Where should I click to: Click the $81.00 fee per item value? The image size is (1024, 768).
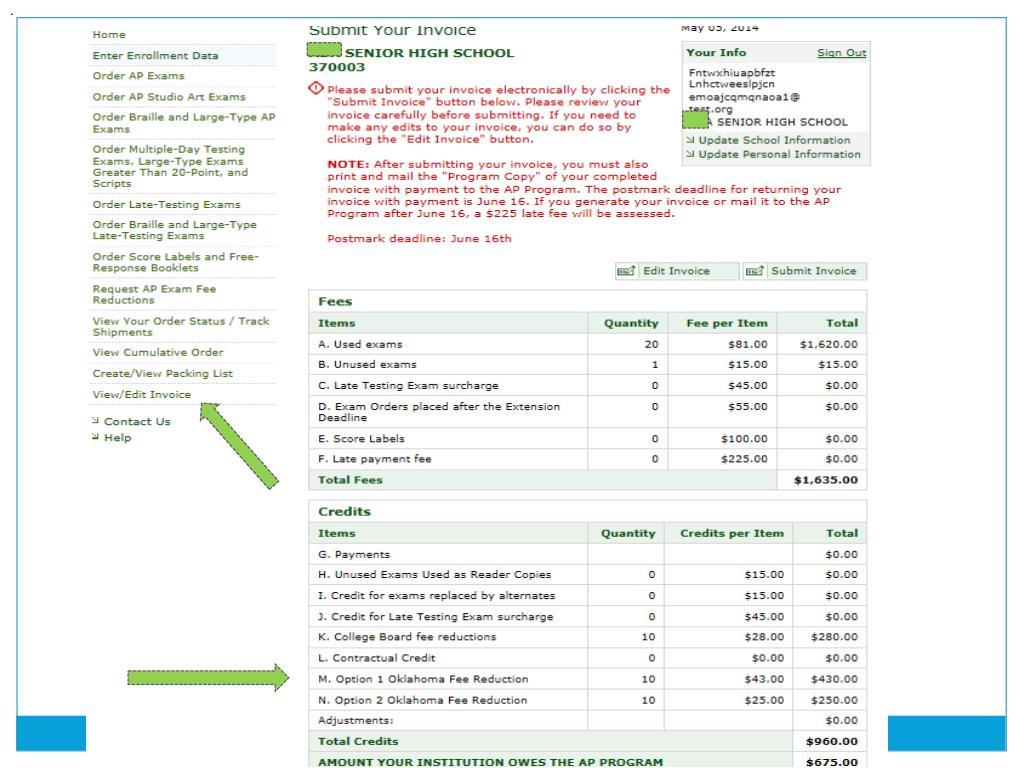tap(748, 344)
